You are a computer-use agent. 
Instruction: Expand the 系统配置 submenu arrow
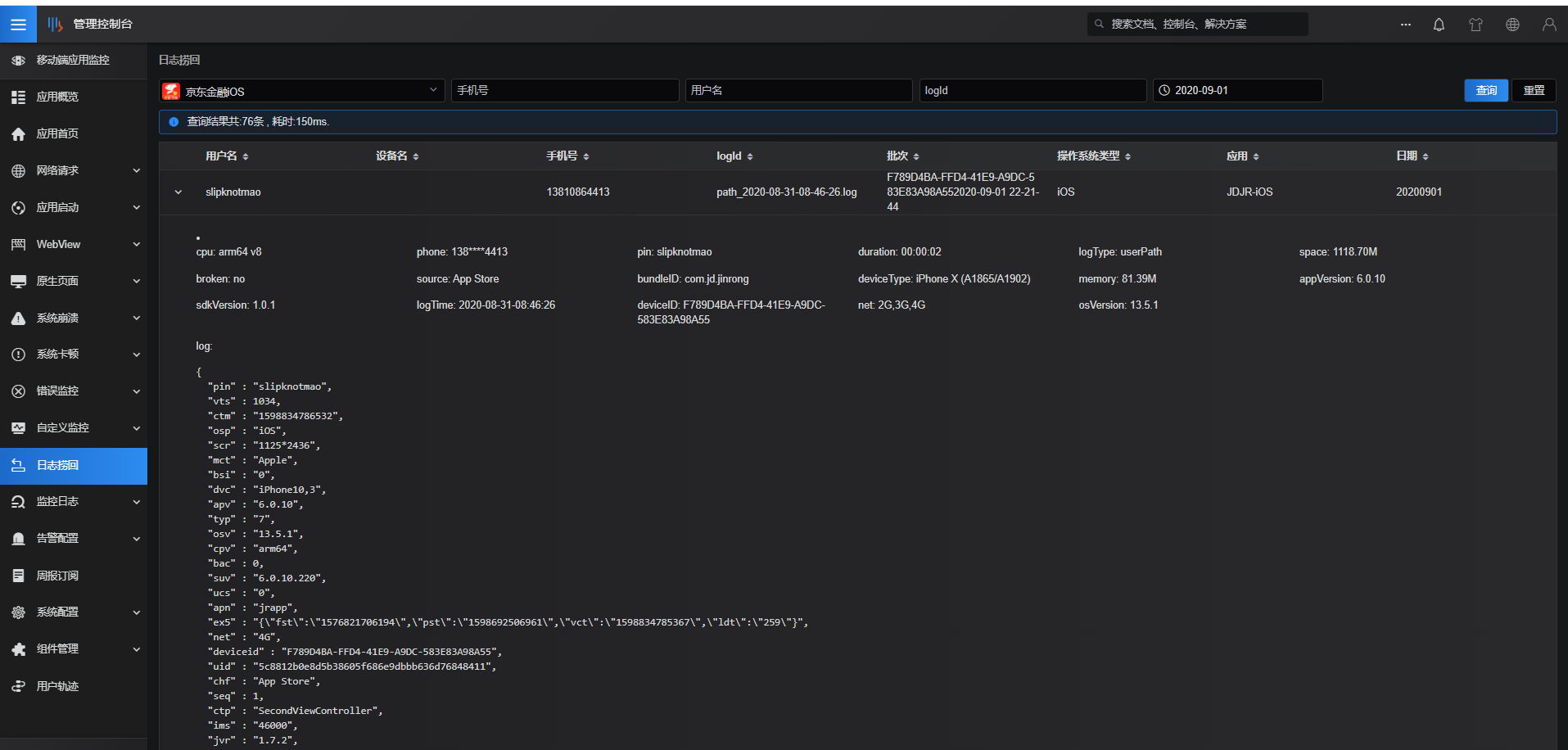tap(137, 612)
